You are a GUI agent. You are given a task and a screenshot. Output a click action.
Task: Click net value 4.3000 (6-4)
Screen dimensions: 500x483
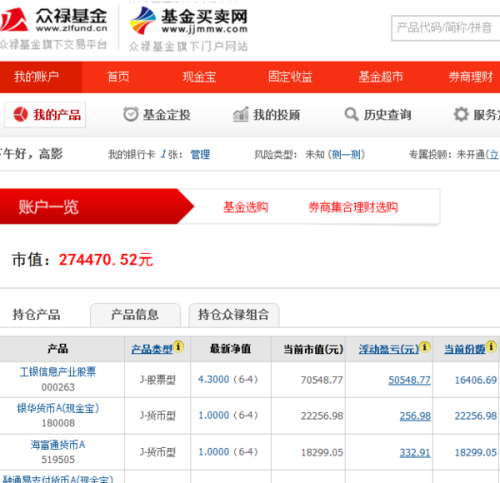pos(228,380)
